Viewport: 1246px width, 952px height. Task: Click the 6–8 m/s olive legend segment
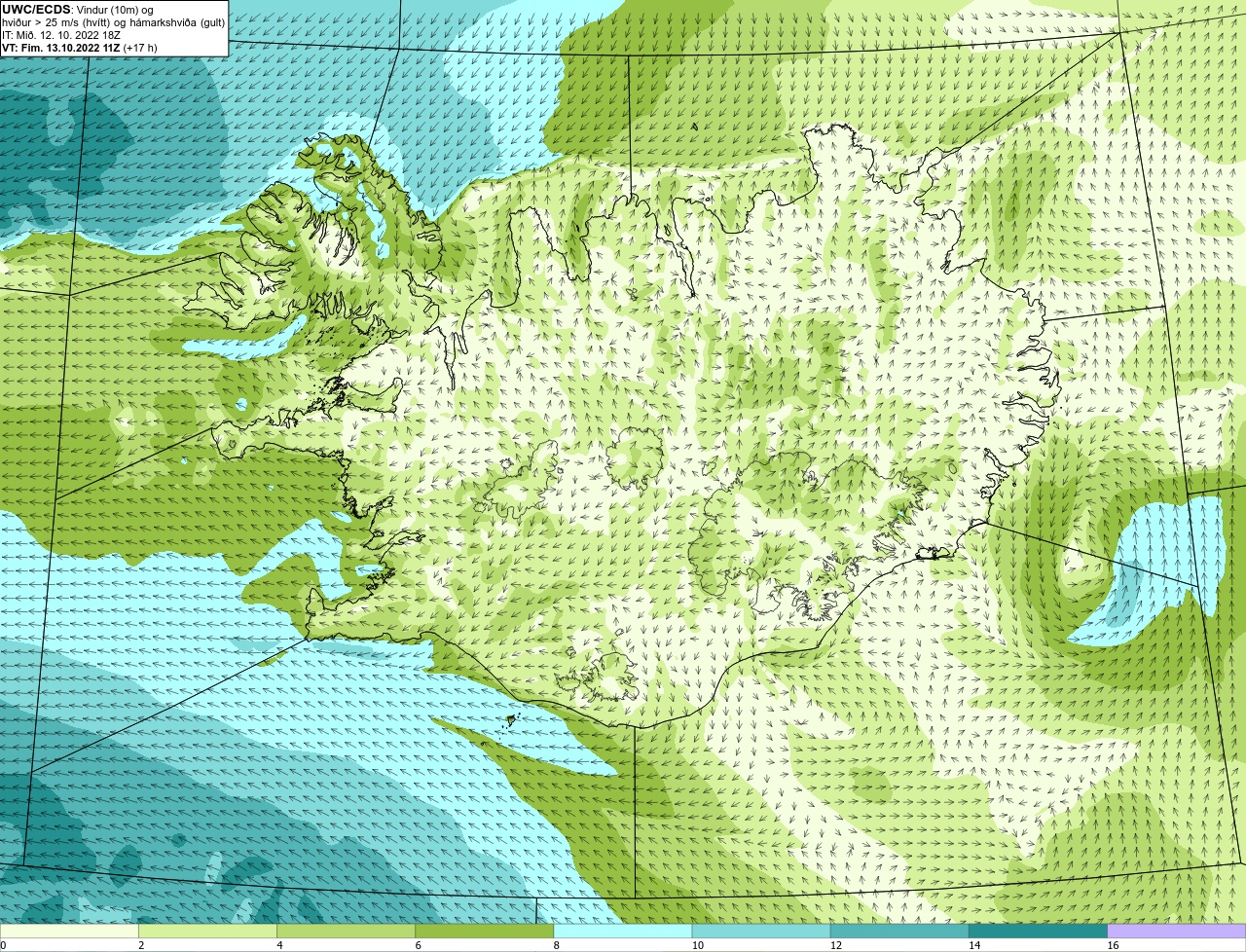485,932
